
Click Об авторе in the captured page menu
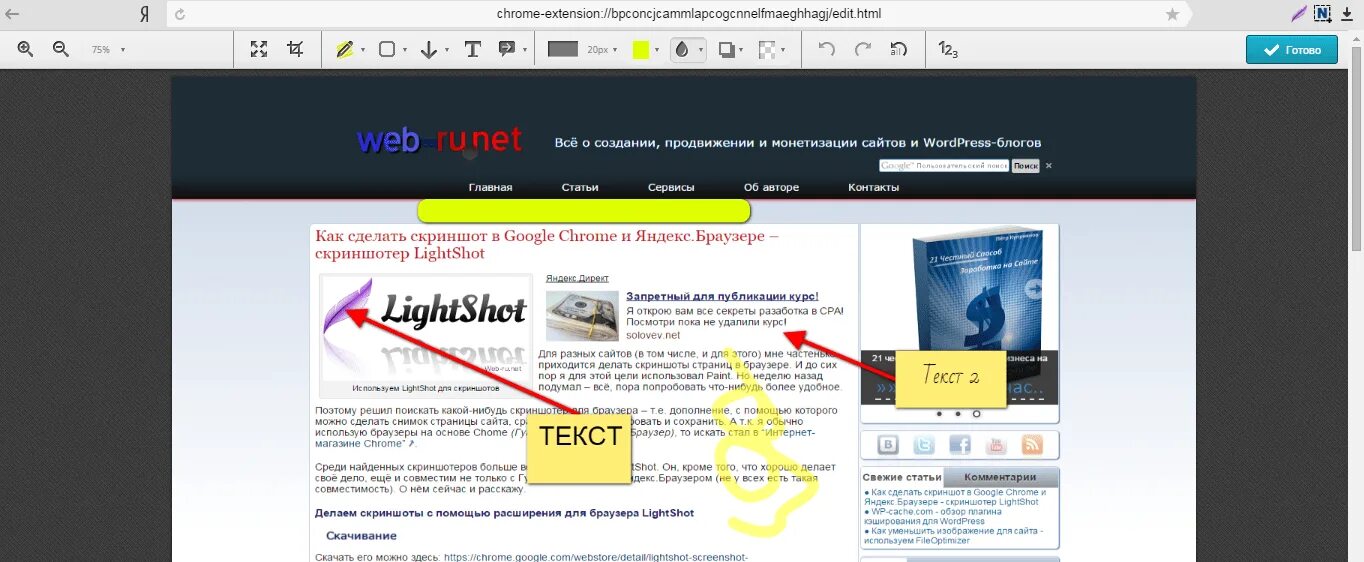coord(771,187)
